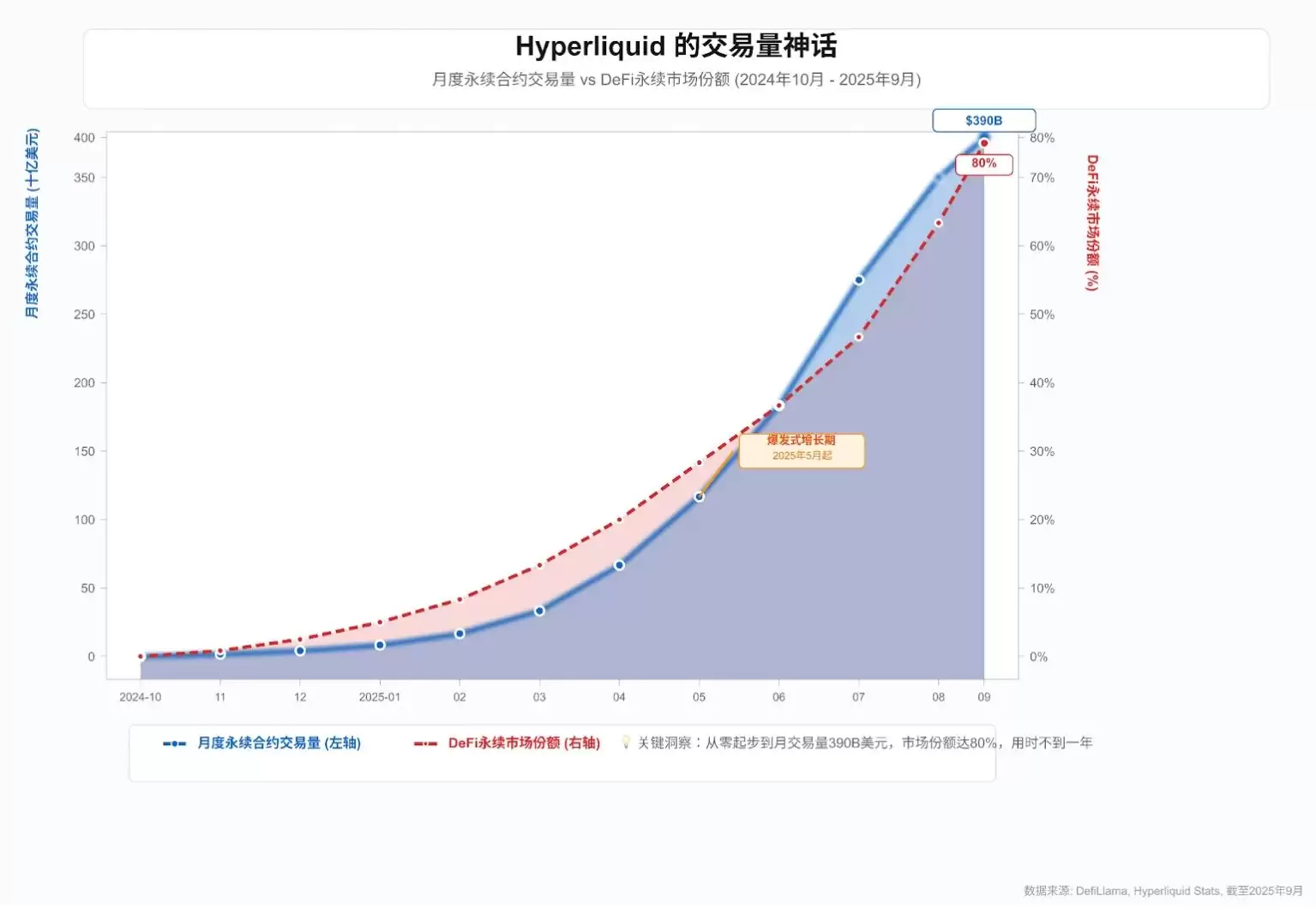Click the chart title Hyperliquid 的交易量神话

pyautogui.click(x=676, y=46)
